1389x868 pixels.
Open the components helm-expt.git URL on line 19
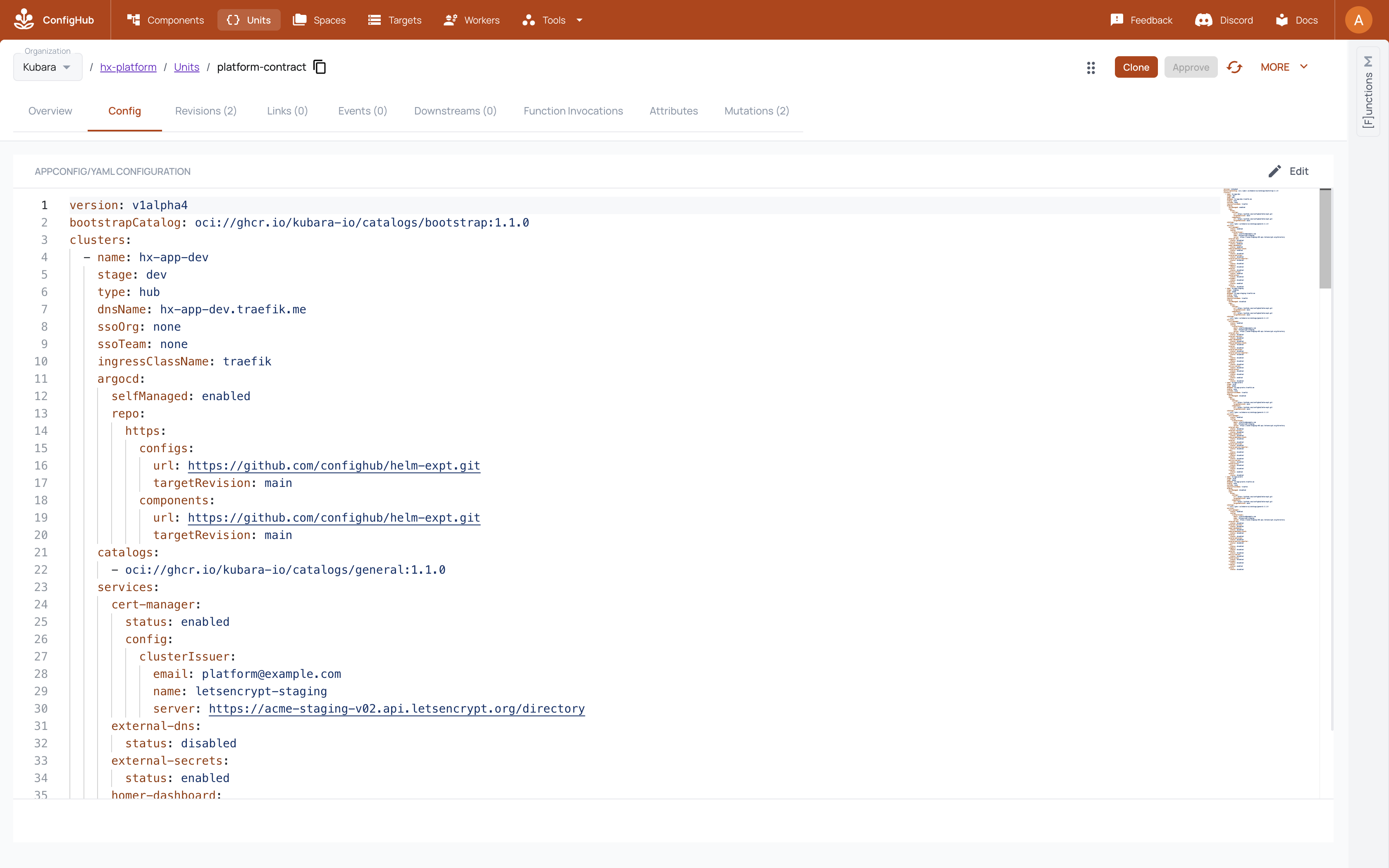[x=334, y=518]
